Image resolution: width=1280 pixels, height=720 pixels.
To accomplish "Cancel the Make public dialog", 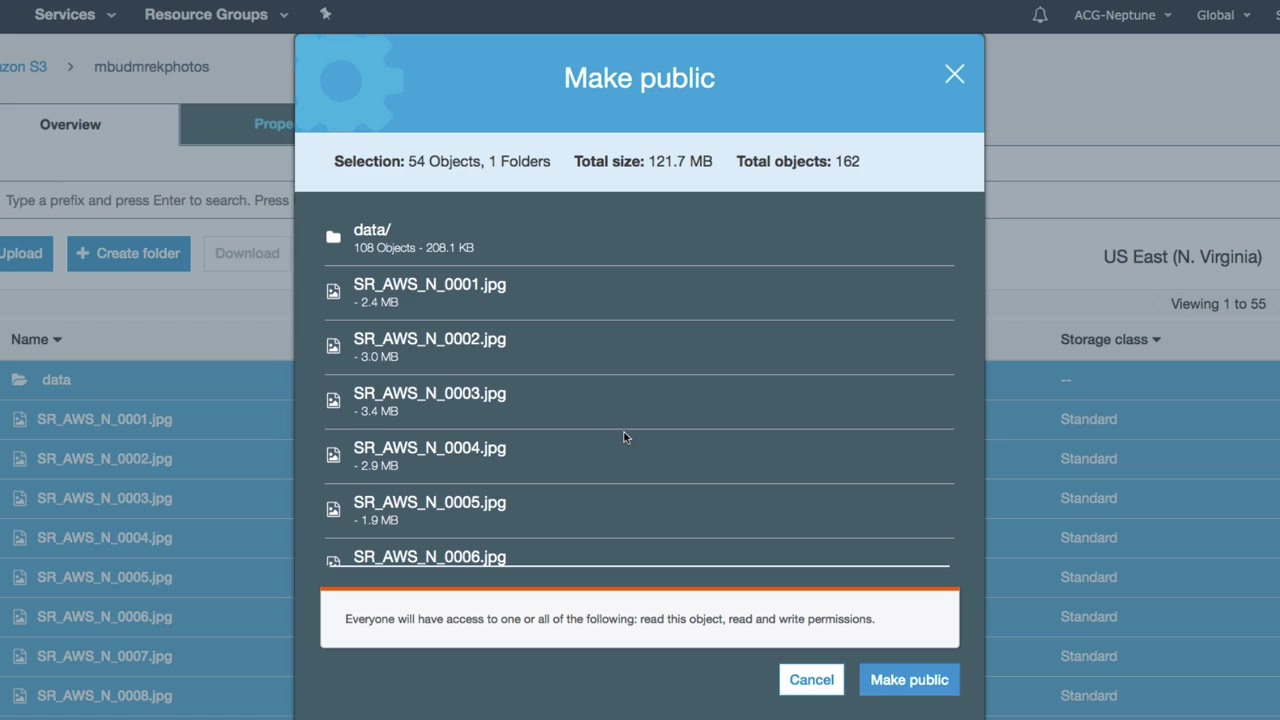I will [811, 680].
